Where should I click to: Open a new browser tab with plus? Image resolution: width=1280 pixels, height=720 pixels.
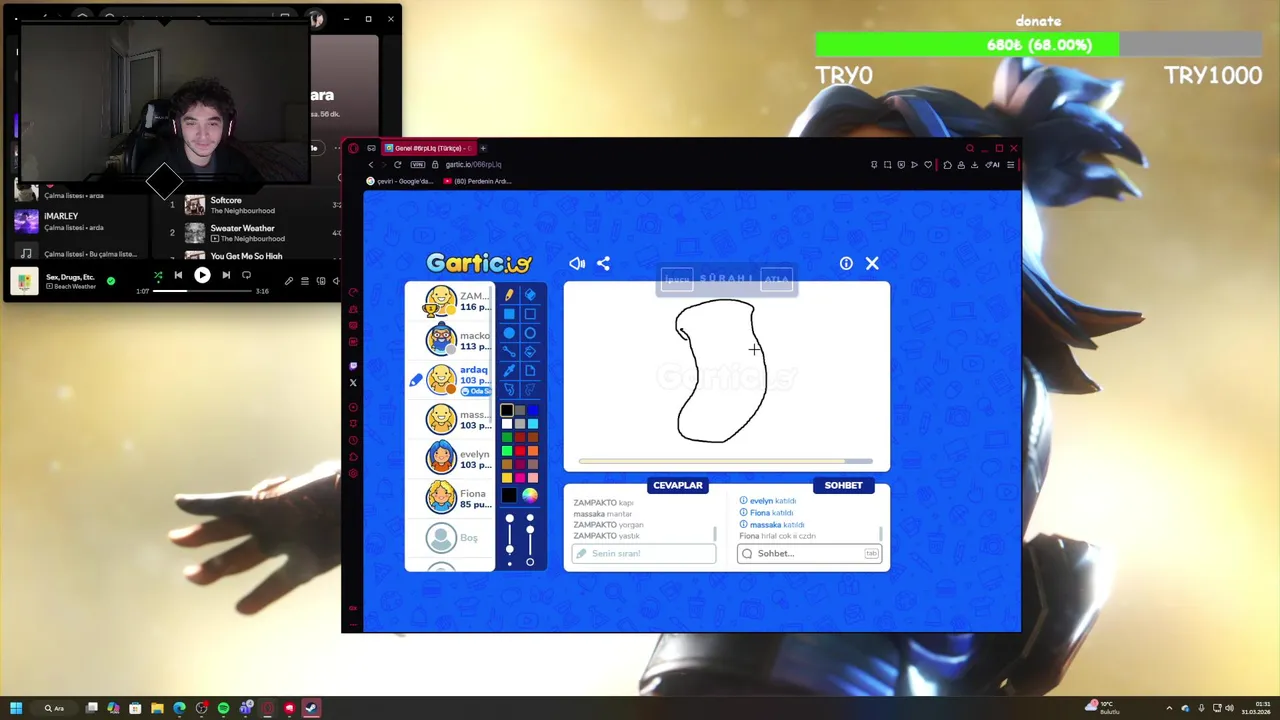[483, 148]
